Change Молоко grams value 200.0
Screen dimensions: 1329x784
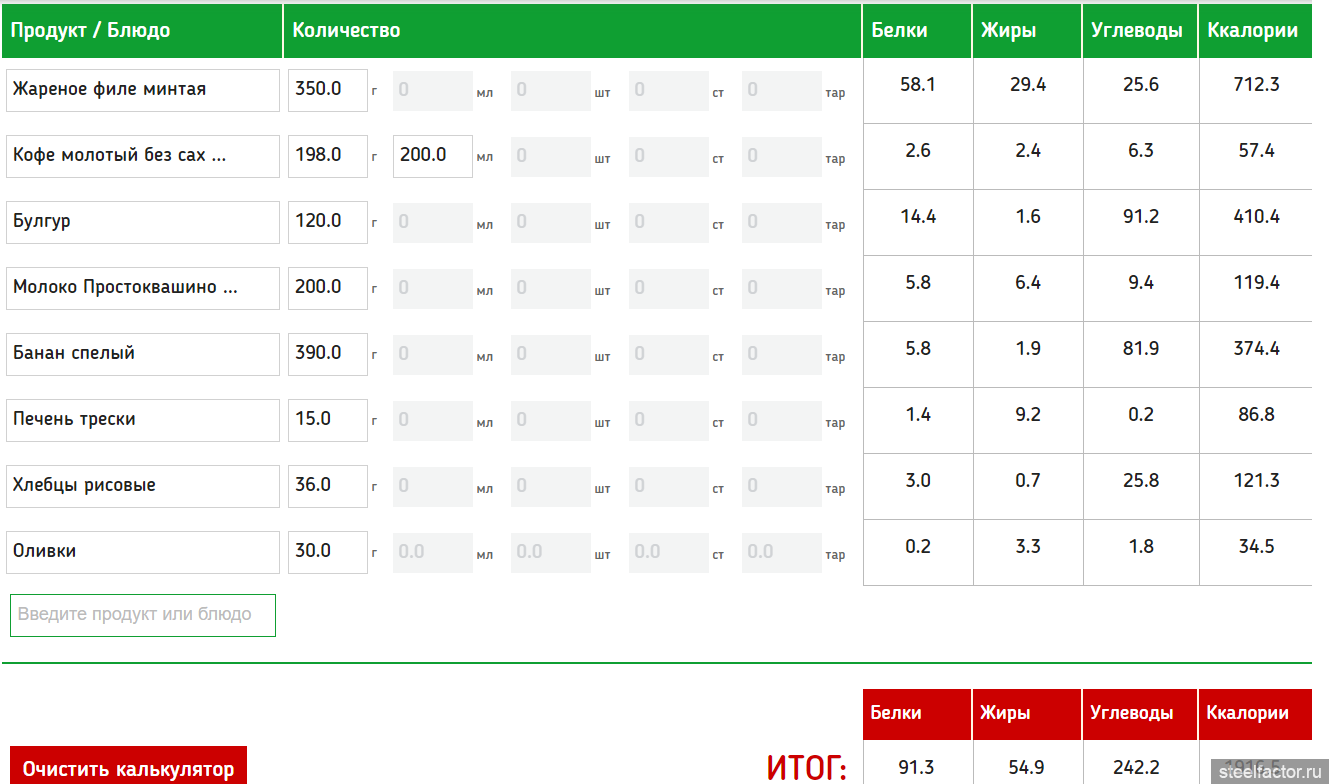tap(327, 288)
